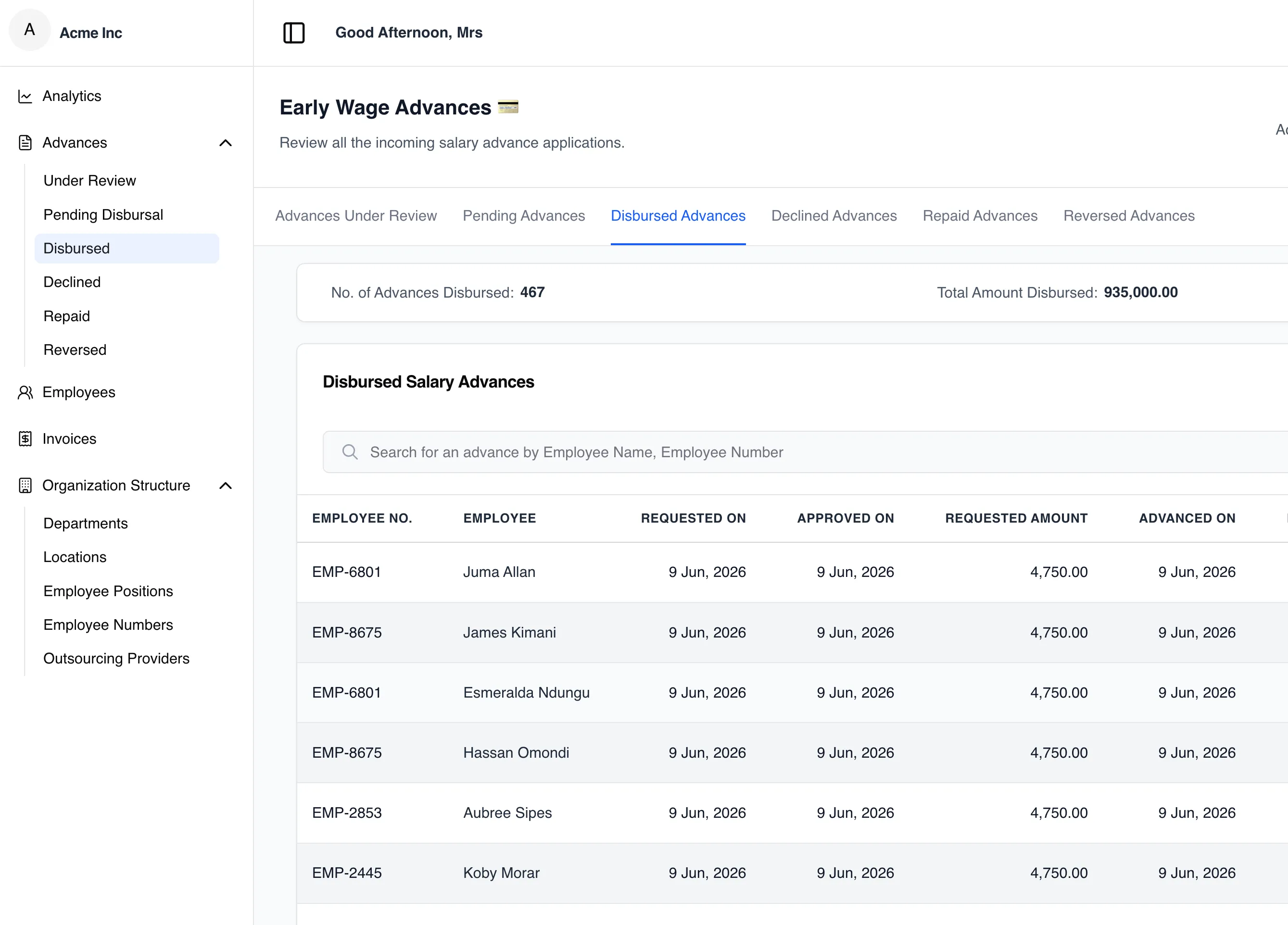Click the Employees people icon

pyautogui.click(x=25, y=392)
